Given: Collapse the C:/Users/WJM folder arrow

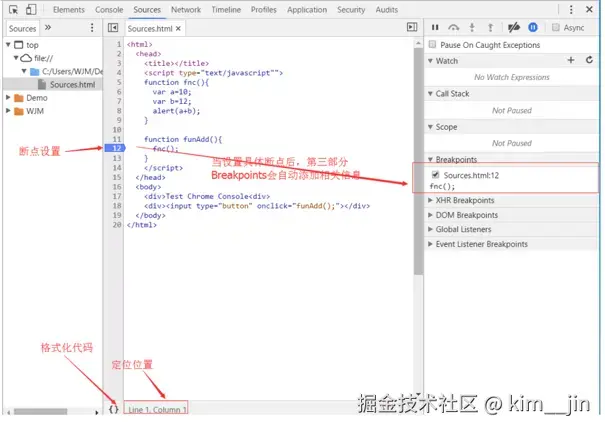Looking at the screenshot, I should click(x=24, y=71).
